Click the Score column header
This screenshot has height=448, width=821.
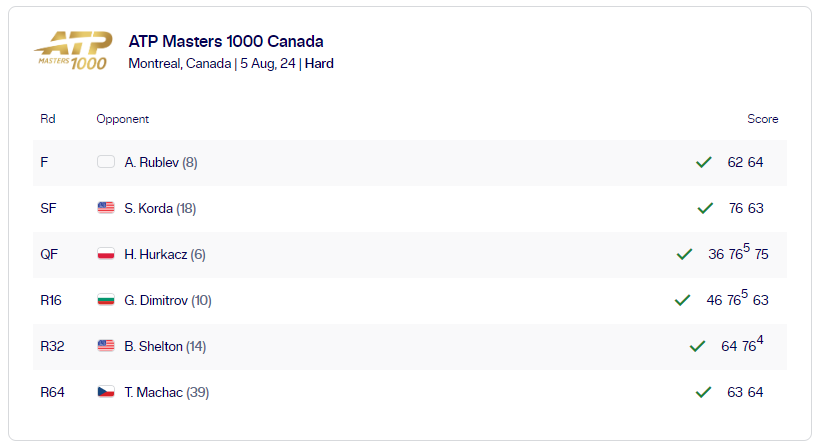pos(762,119)
